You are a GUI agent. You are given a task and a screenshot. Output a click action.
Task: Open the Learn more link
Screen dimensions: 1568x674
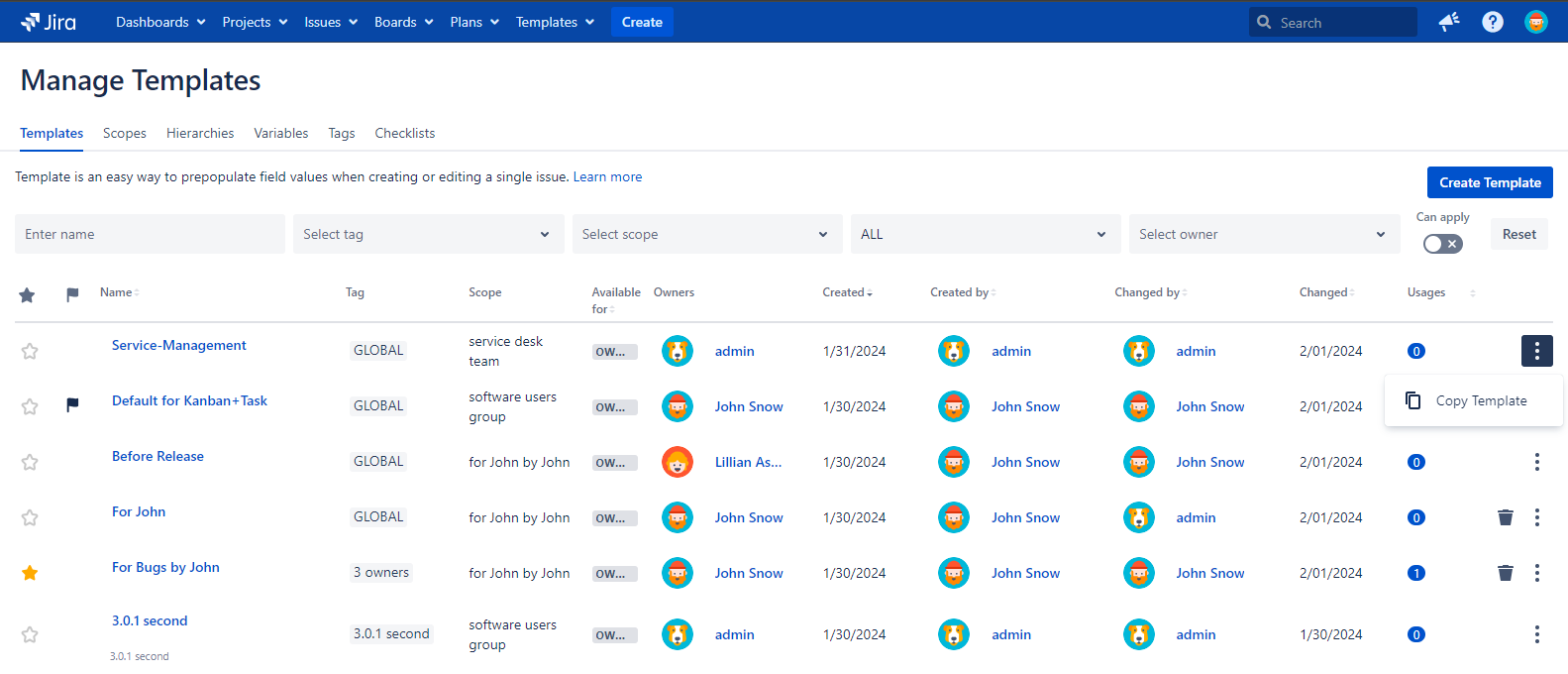tap(607, 176)
